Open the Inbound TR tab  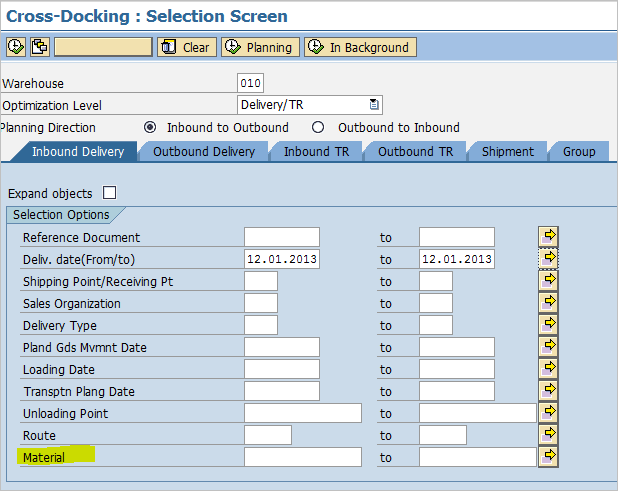pyautogui.click(x=316, y=152)
